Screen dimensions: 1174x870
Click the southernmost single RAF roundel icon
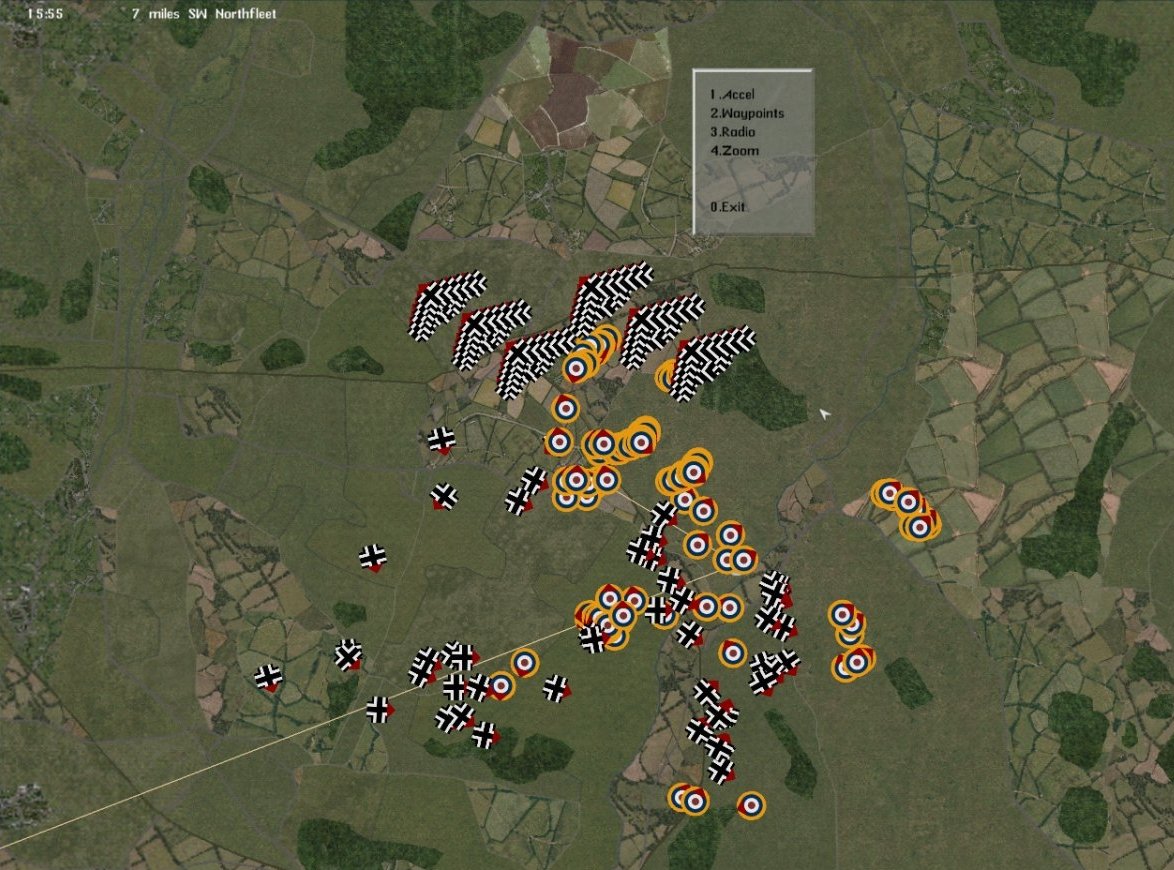tap(751, 805)
